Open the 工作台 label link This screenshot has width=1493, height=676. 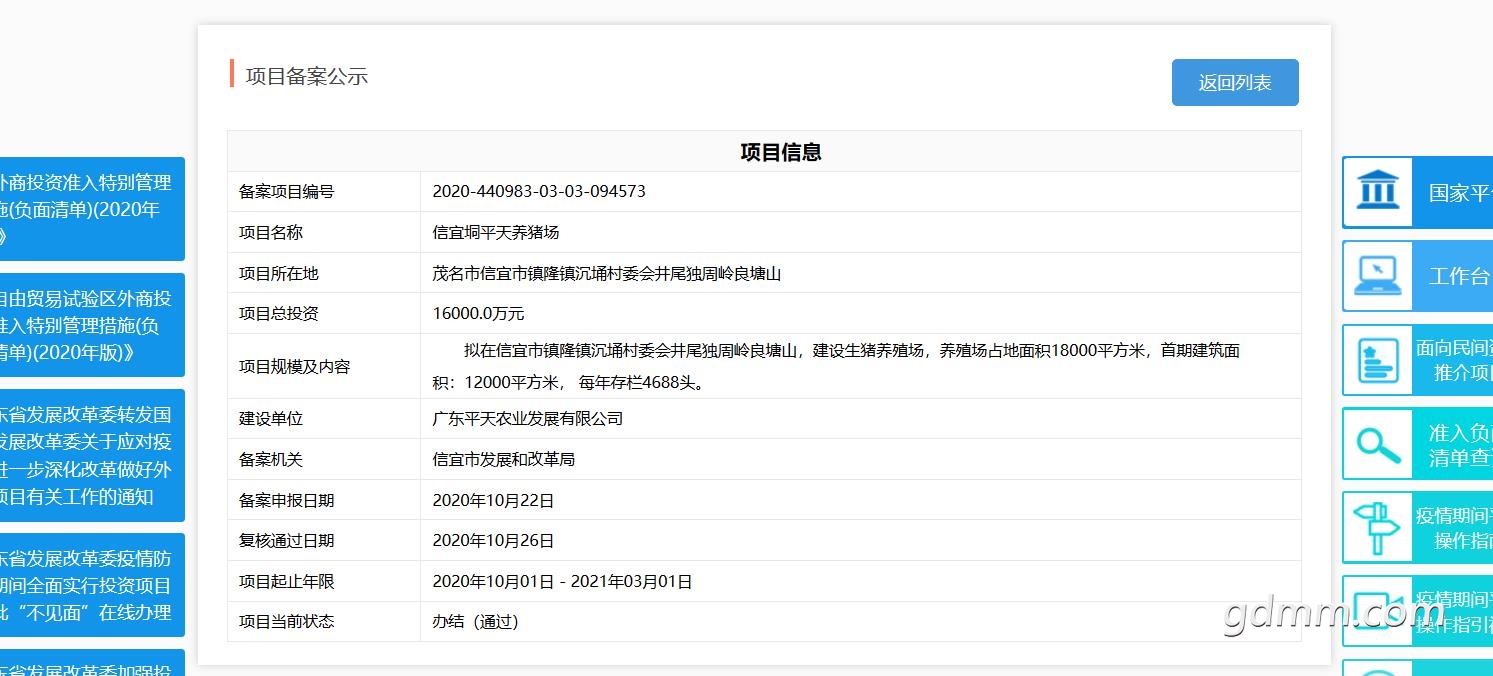pos(1460,276)
